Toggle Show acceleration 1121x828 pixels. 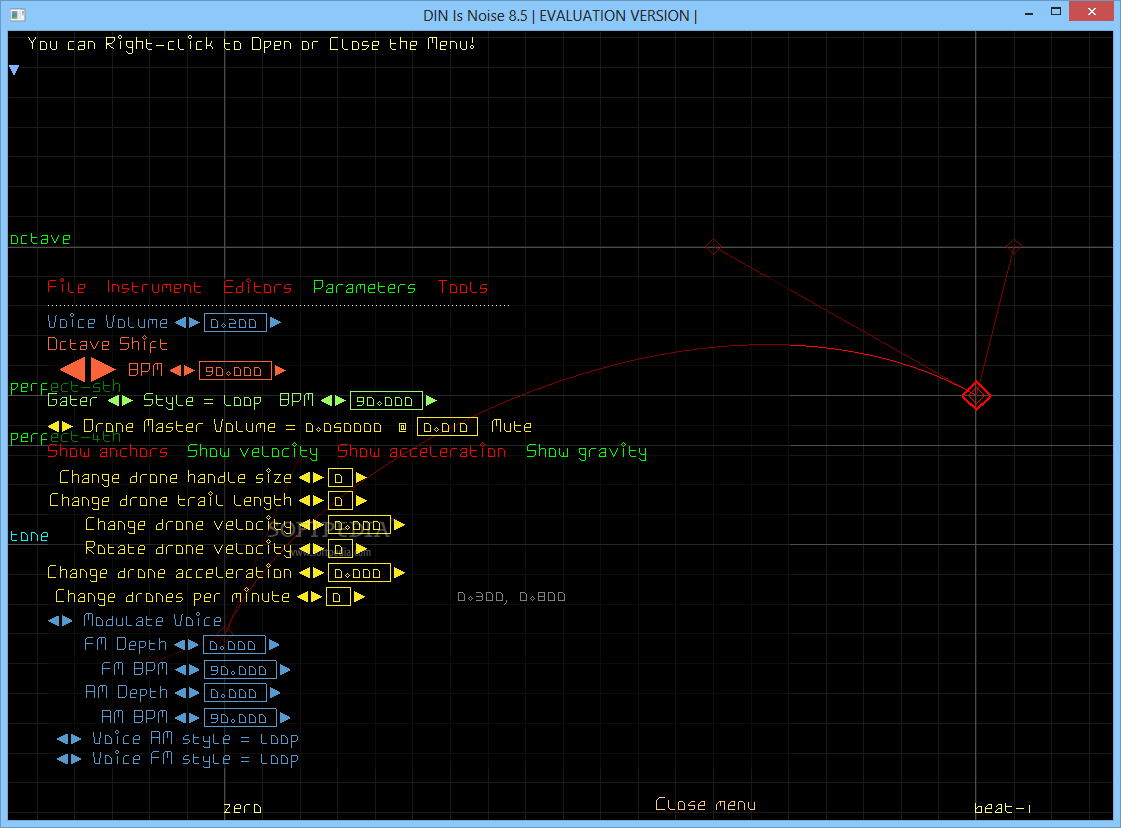click(x=421, y=451)
